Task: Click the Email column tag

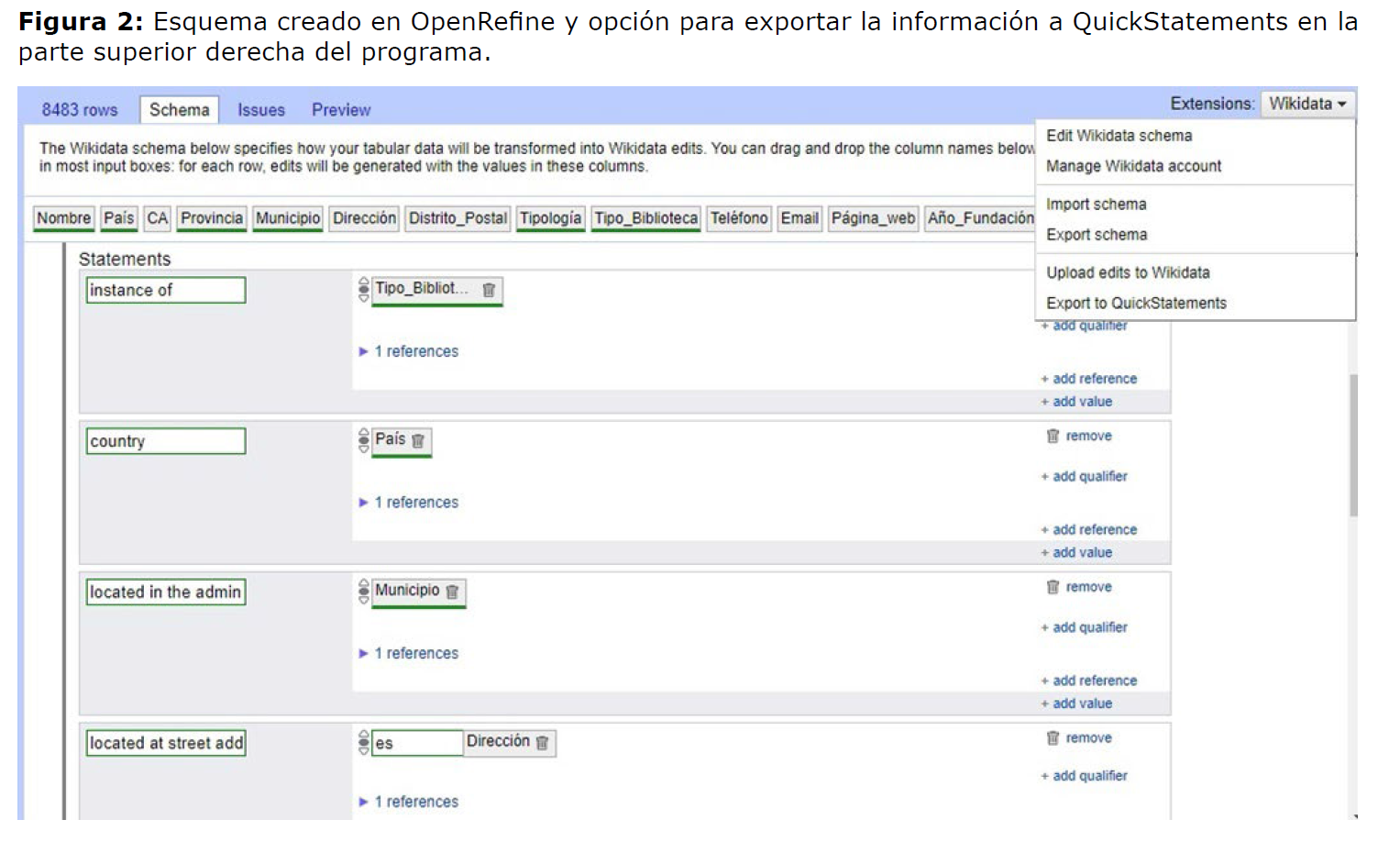Action: point(799,218)
